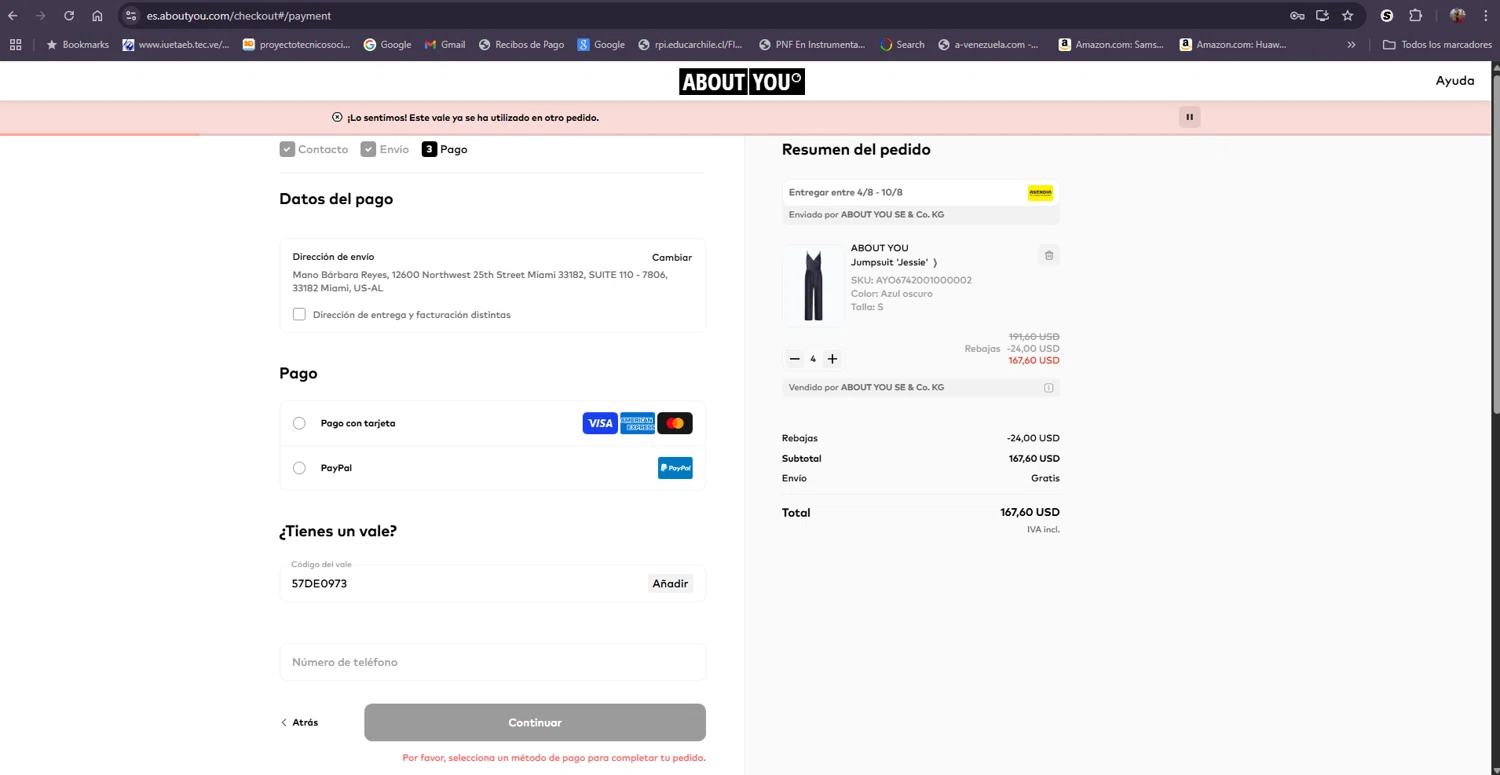Click the Visa card logo
The height and width of the screenshot is (775, 1500).
[x=600, y=424]
